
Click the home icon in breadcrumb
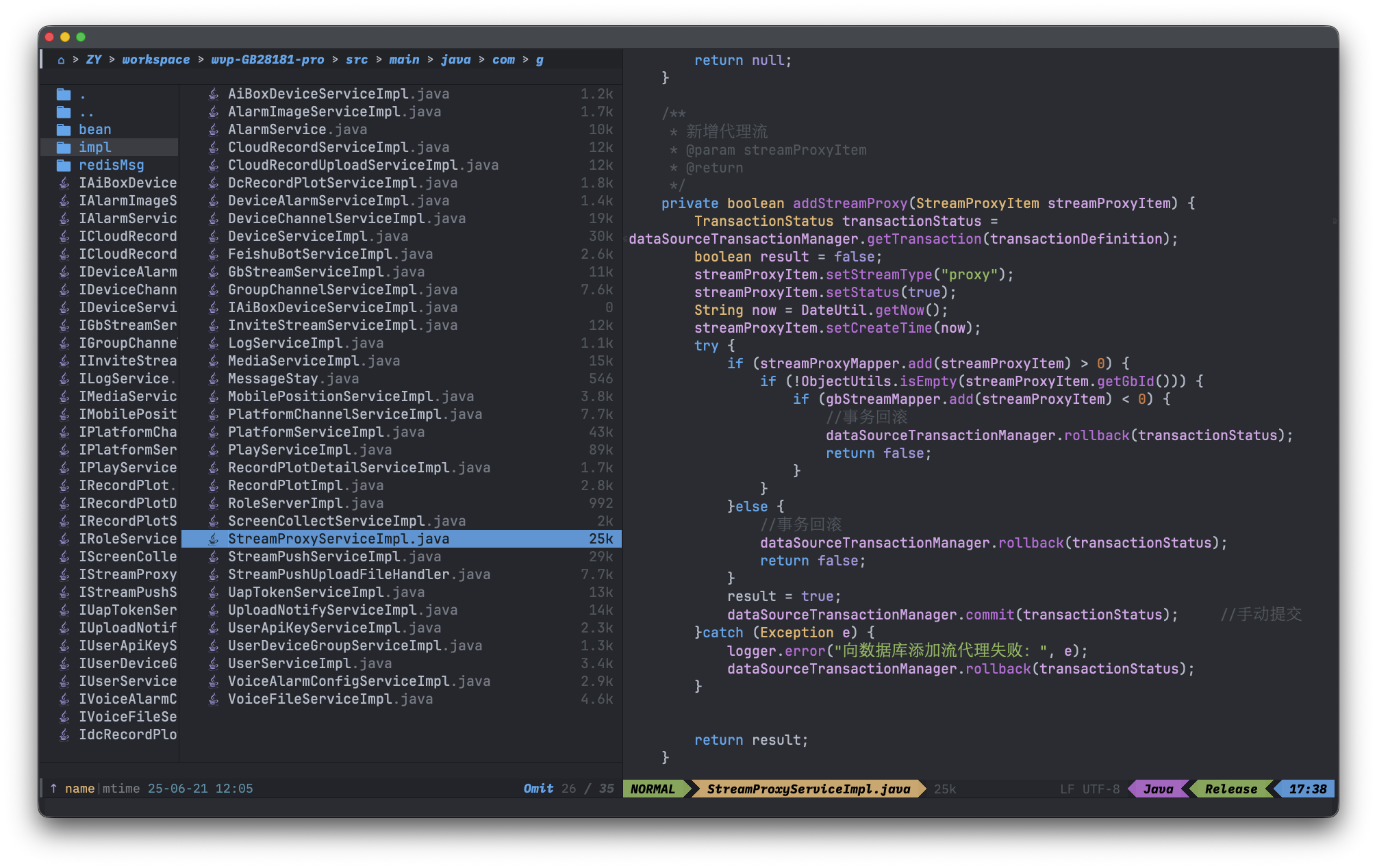pos(61,60)
